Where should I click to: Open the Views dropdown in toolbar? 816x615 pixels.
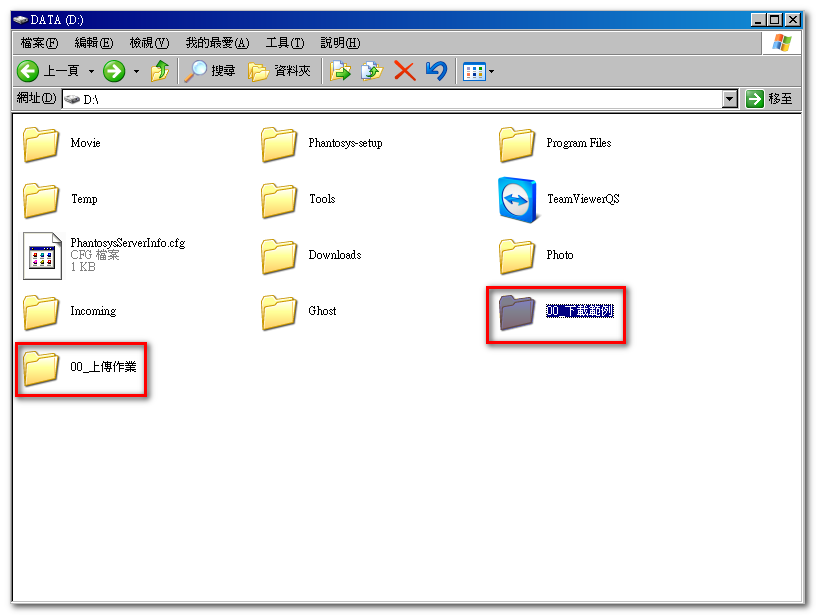[x=479, y=71]
